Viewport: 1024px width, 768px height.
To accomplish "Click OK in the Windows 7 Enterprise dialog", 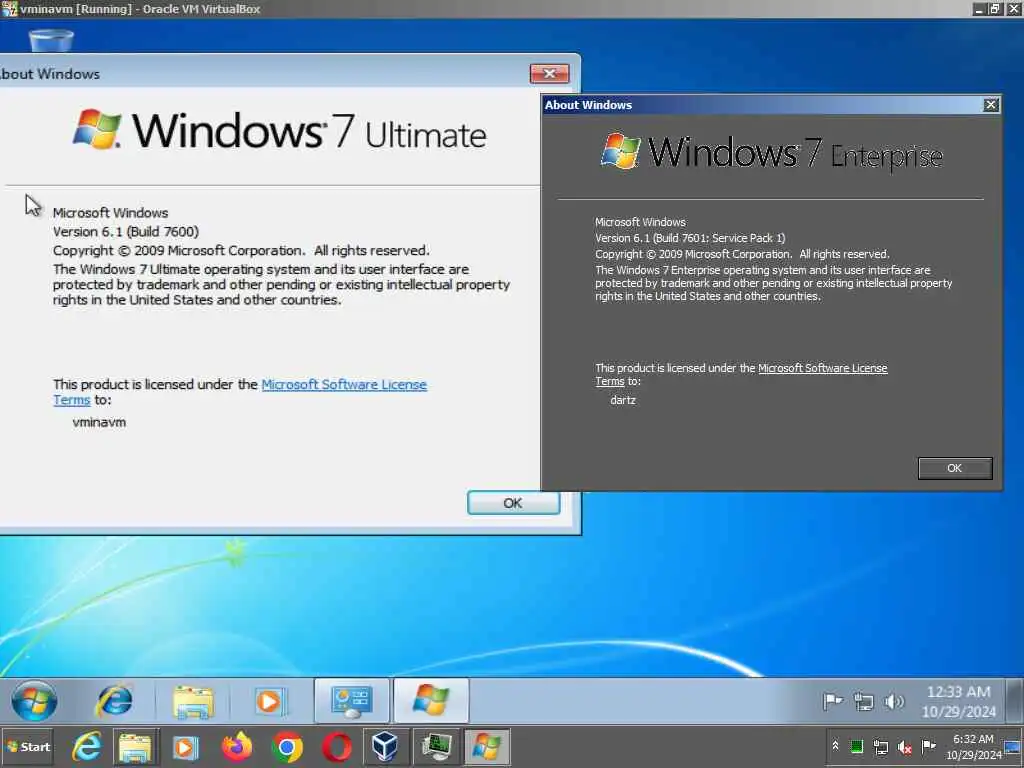I will pos(955,468).
